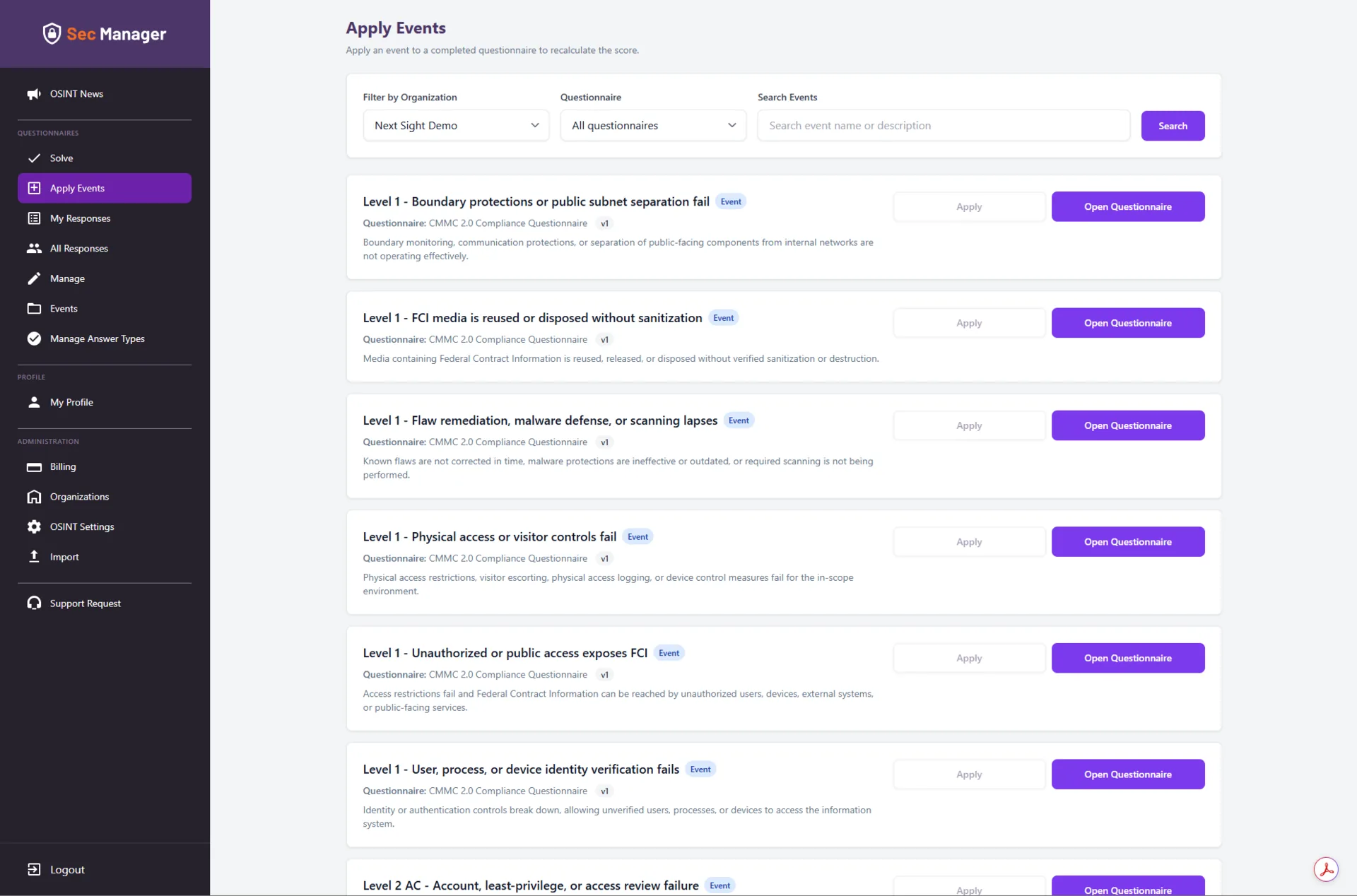Open Support Request label in sidebar
This screenshot has width=1357, height=896.
pos(86,603)
